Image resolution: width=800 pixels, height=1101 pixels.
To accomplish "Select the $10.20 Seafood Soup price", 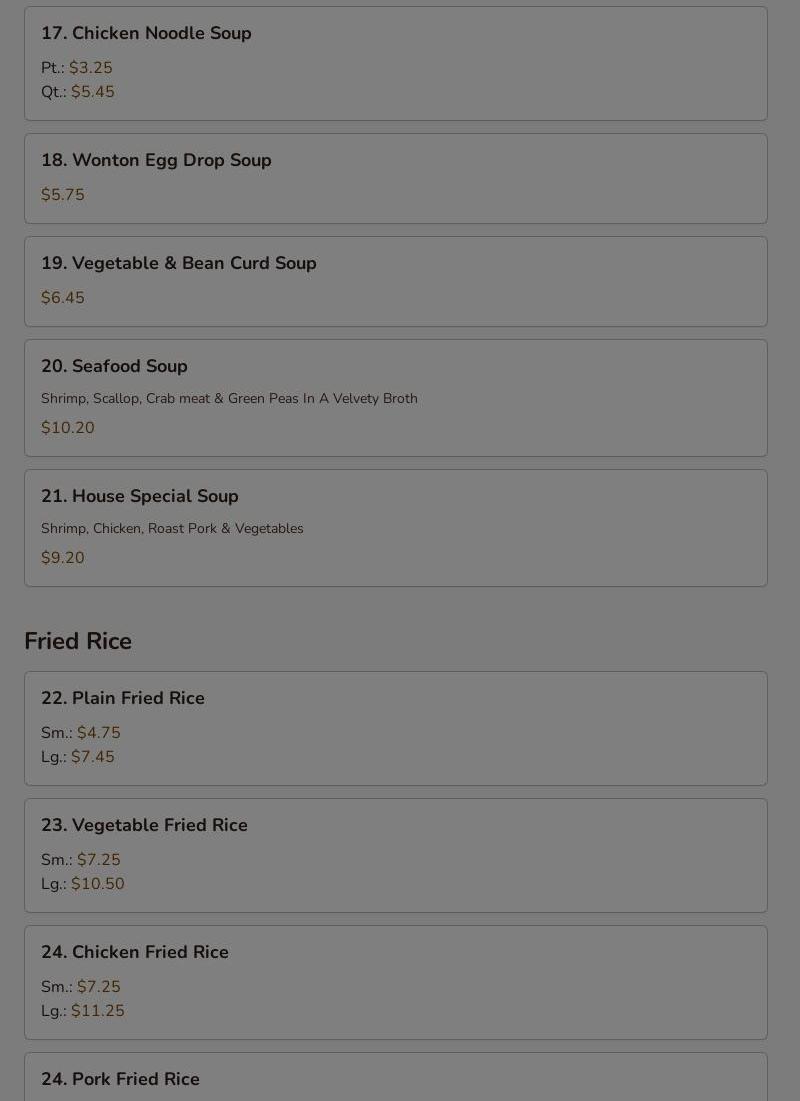I will pos(67,428).
